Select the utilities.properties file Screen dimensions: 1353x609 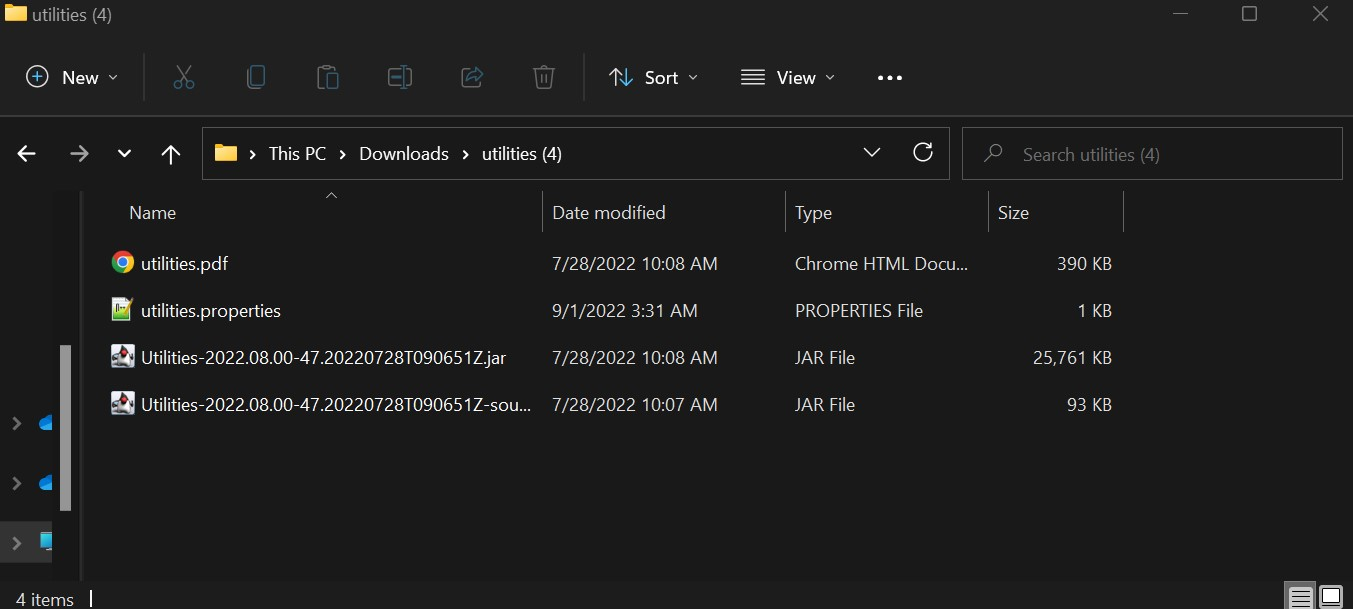(211, 311)
